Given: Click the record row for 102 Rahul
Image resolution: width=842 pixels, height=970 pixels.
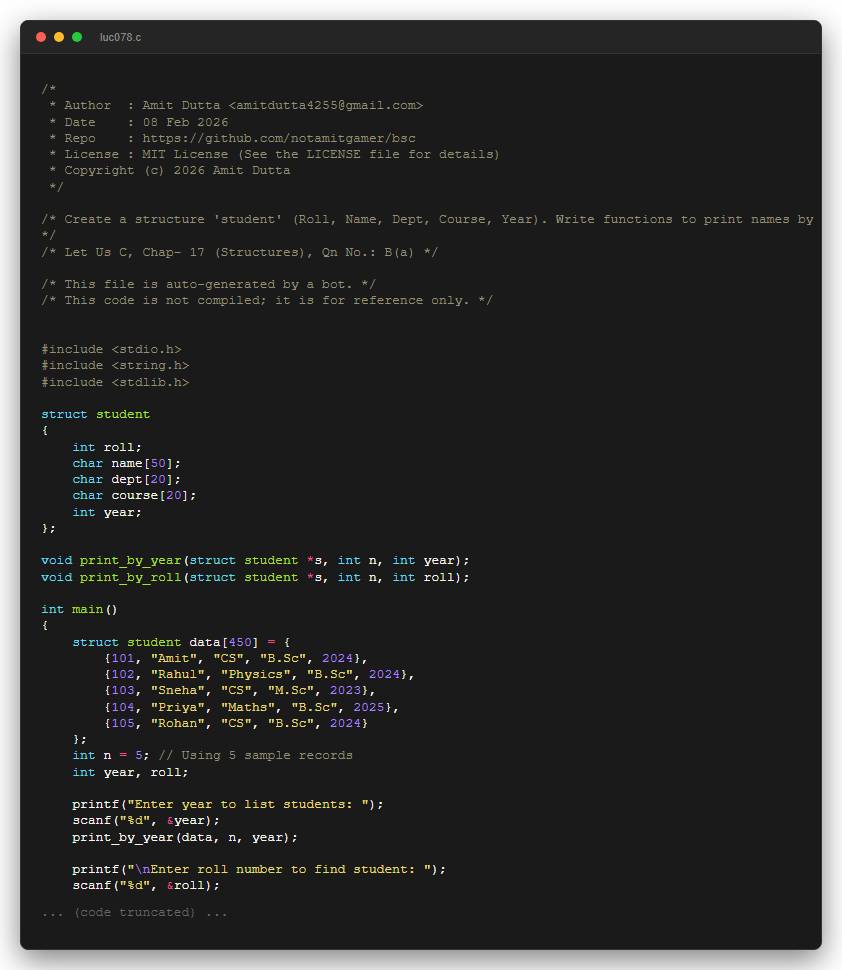Looking at the screenshot, I should coord(259,674).
